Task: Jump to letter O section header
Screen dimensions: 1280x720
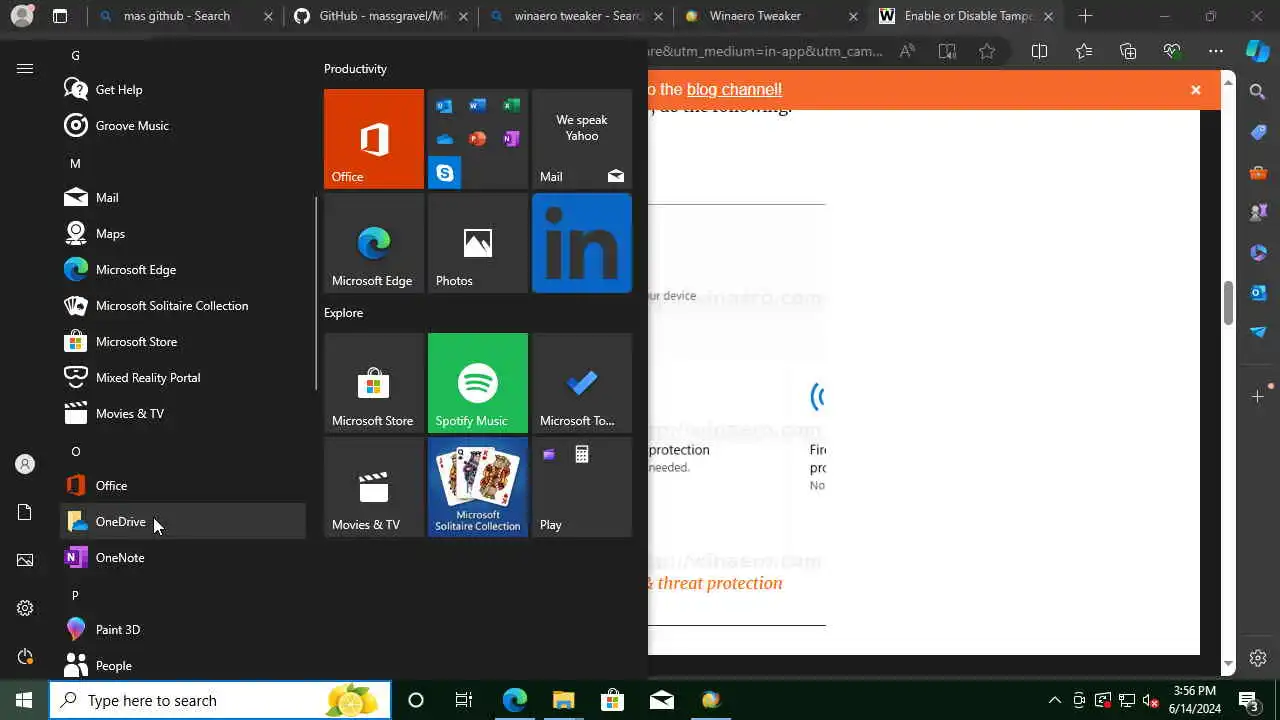Action: pos(75,451)
